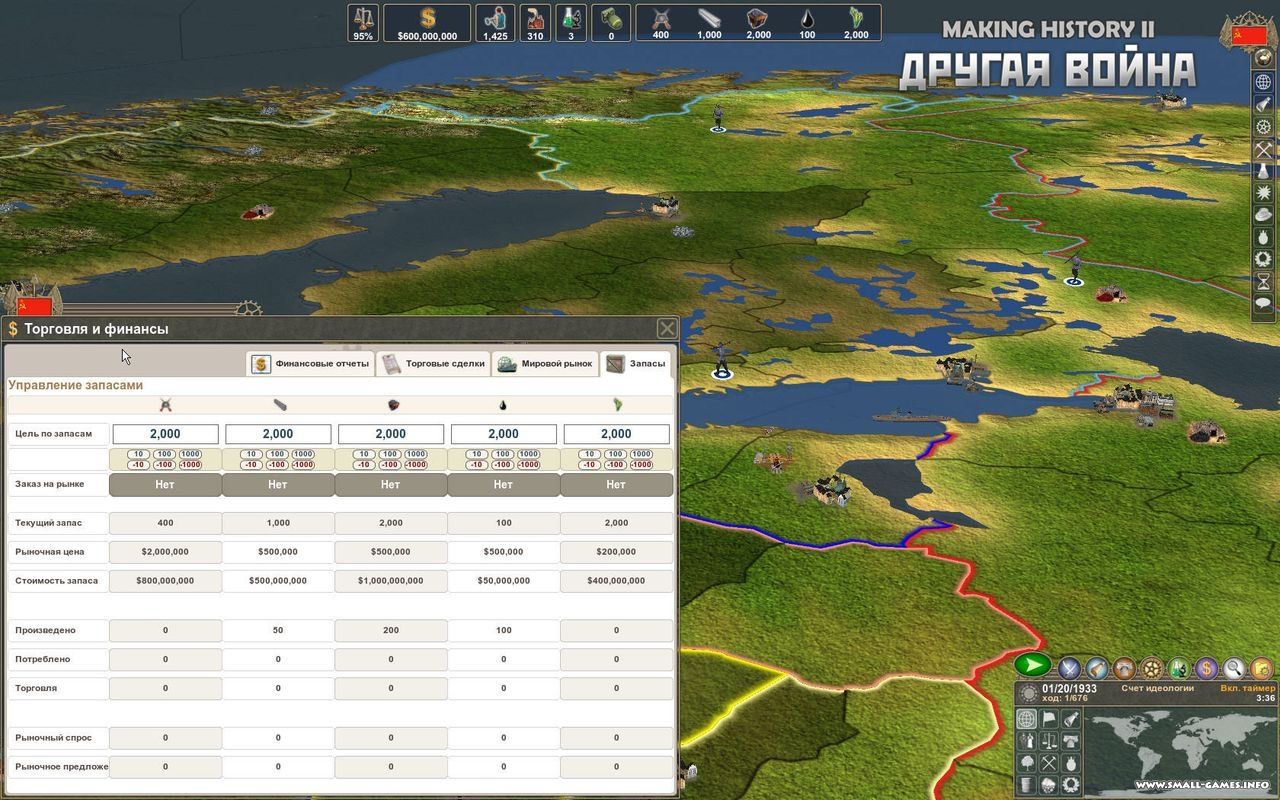Image resolution: width=1280 pixels, height=800 pixels.
Task: Switch to the 'Финансовые отчеты' tab
Action: click(311, 364)
